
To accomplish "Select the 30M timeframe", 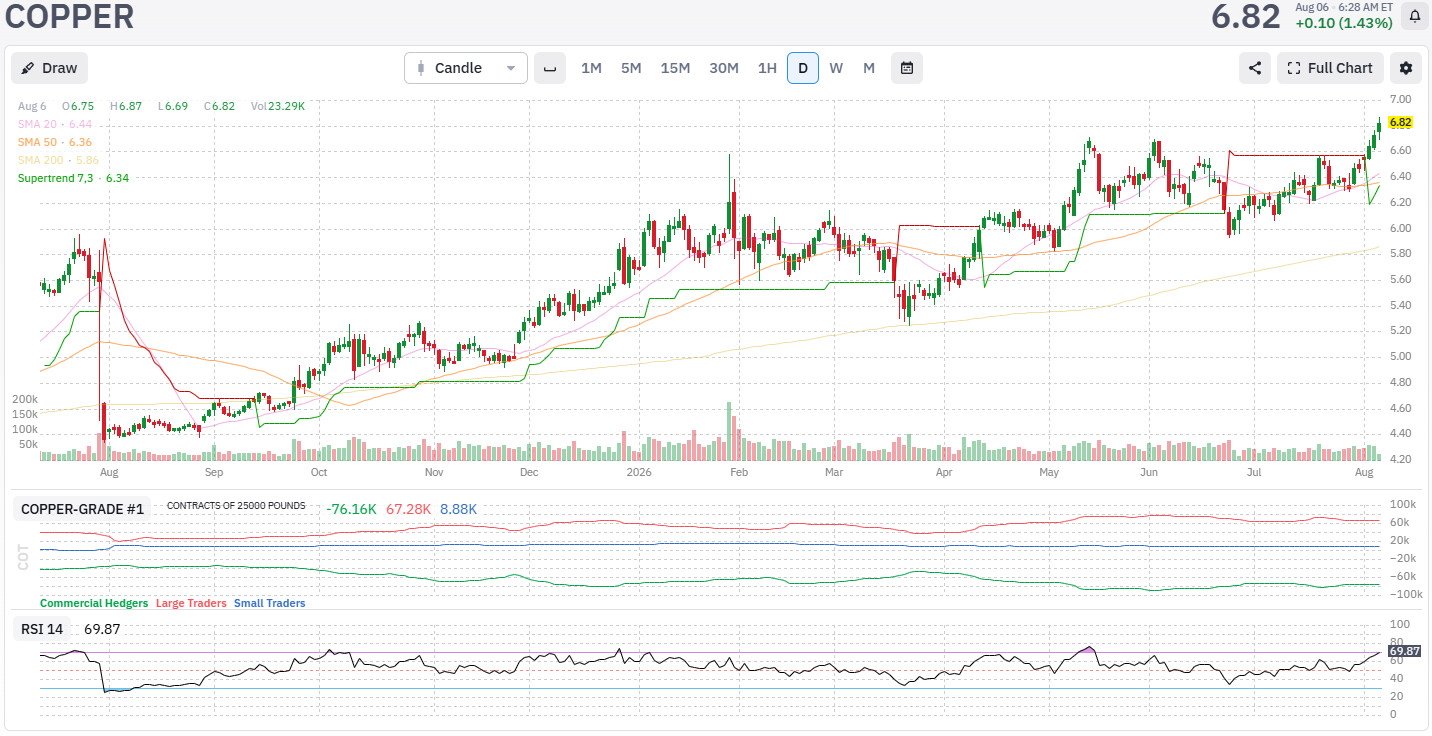I will 724,68.
